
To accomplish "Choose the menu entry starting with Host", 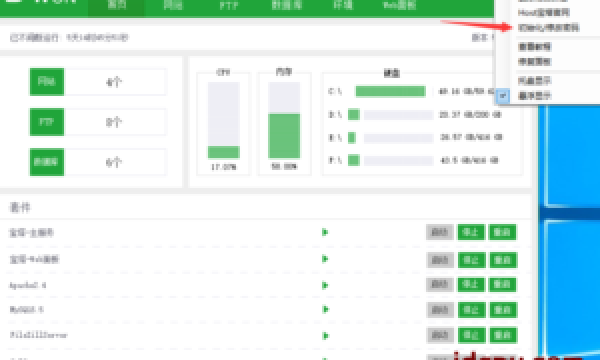I will coord(543,13).
